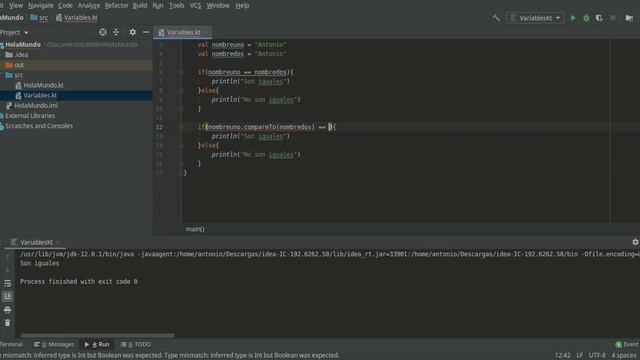Click the down arrow in Run console sidebar
Image resolution: width=640 pixels, height=360 pixels.
coord(7,270)
